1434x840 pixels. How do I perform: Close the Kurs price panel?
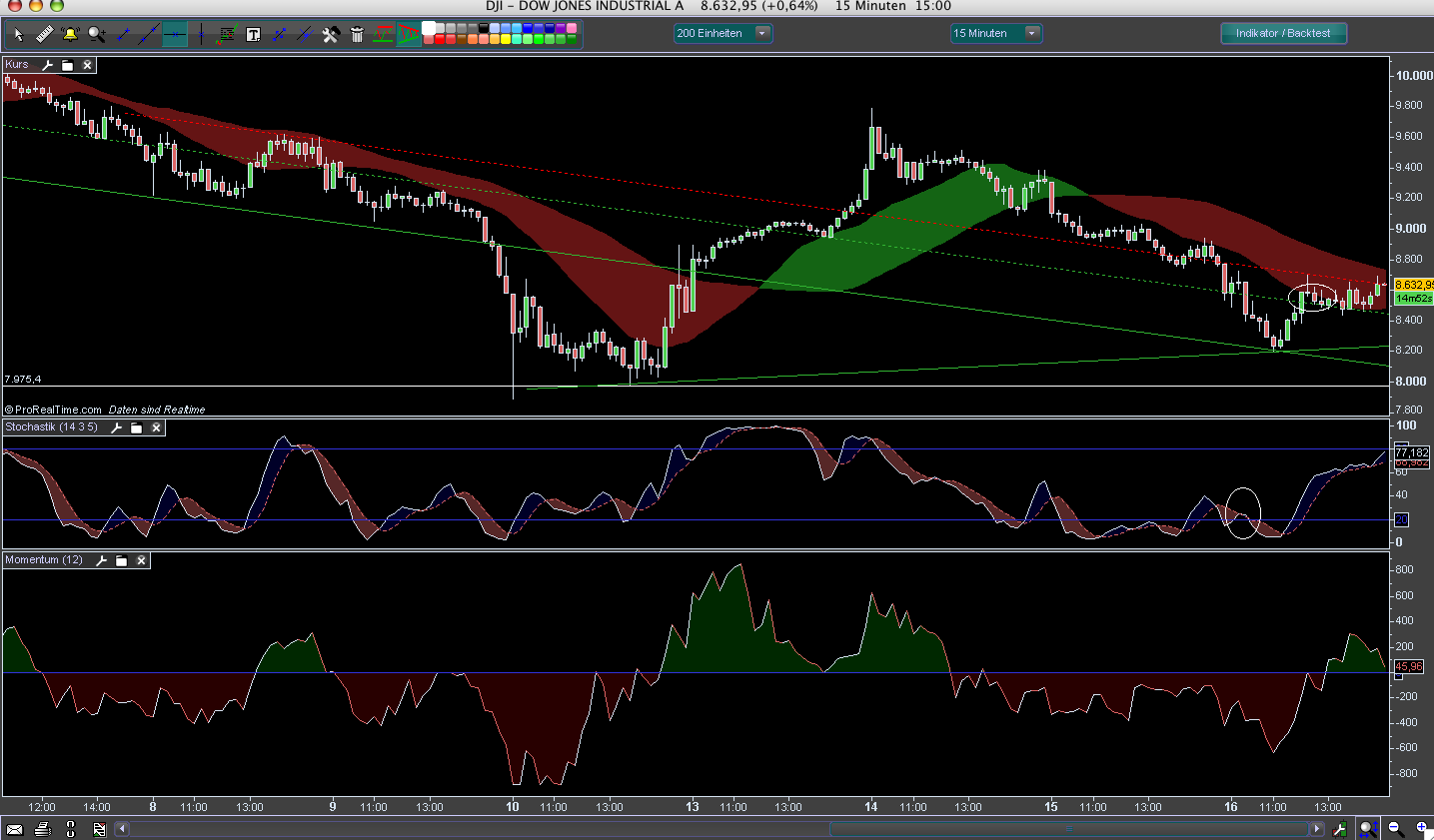coord(87,65)
